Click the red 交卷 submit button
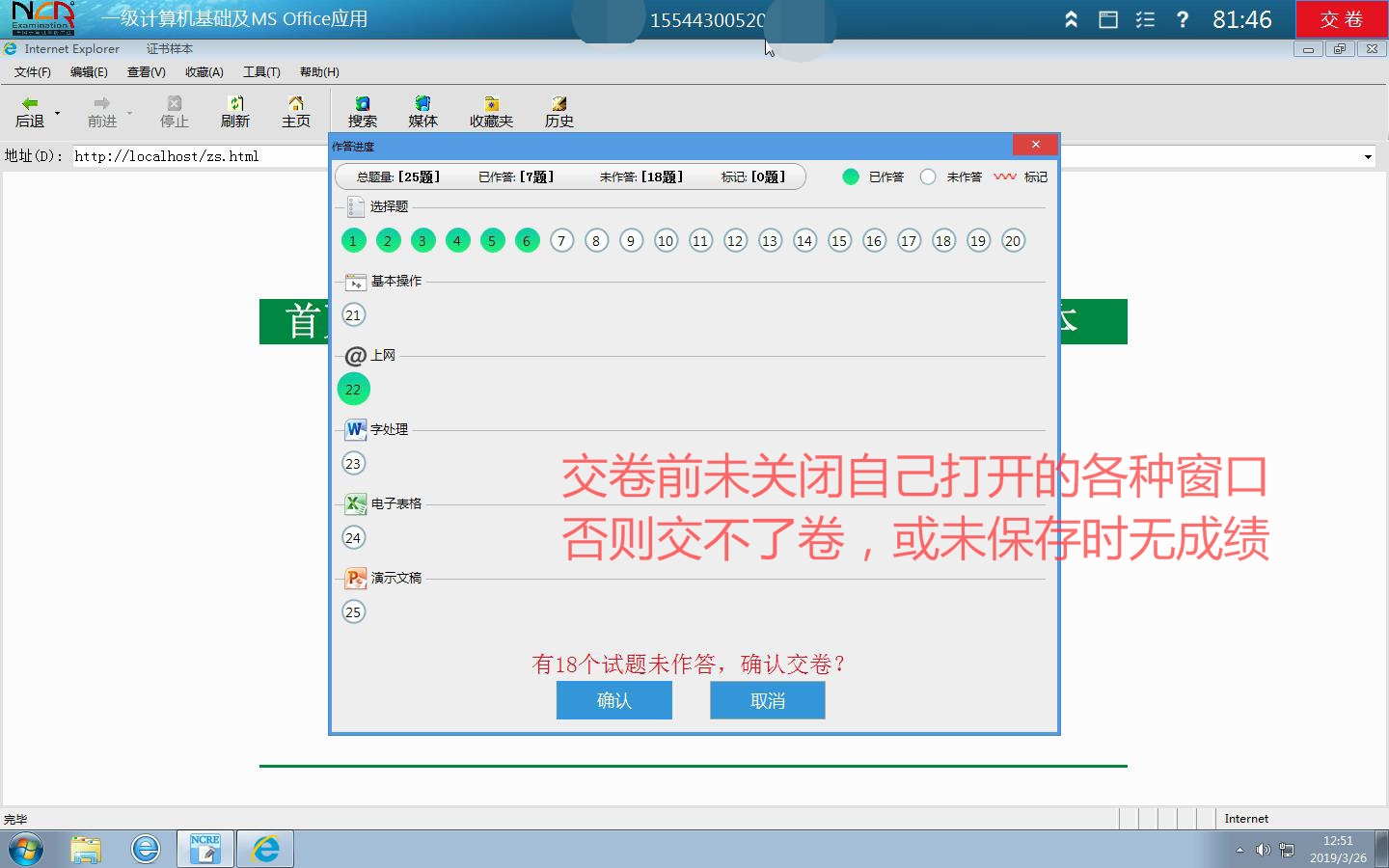Image resolution: width=1389 pixels, height=868 pixels. [x=1342, y=19]
